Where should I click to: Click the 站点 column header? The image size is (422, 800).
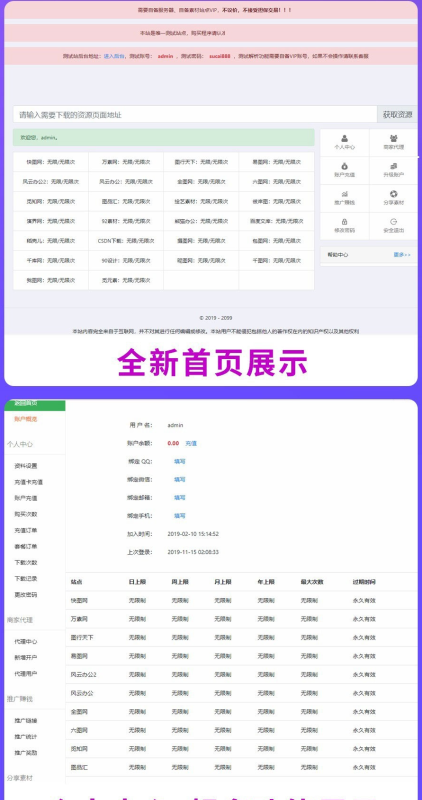(77, 582)
